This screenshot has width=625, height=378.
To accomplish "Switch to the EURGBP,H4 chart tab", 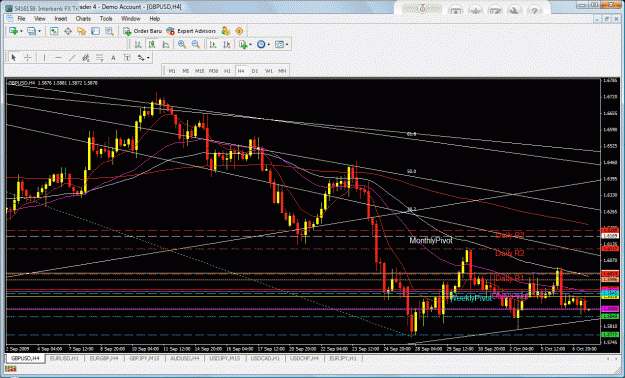I will (104, 359).
